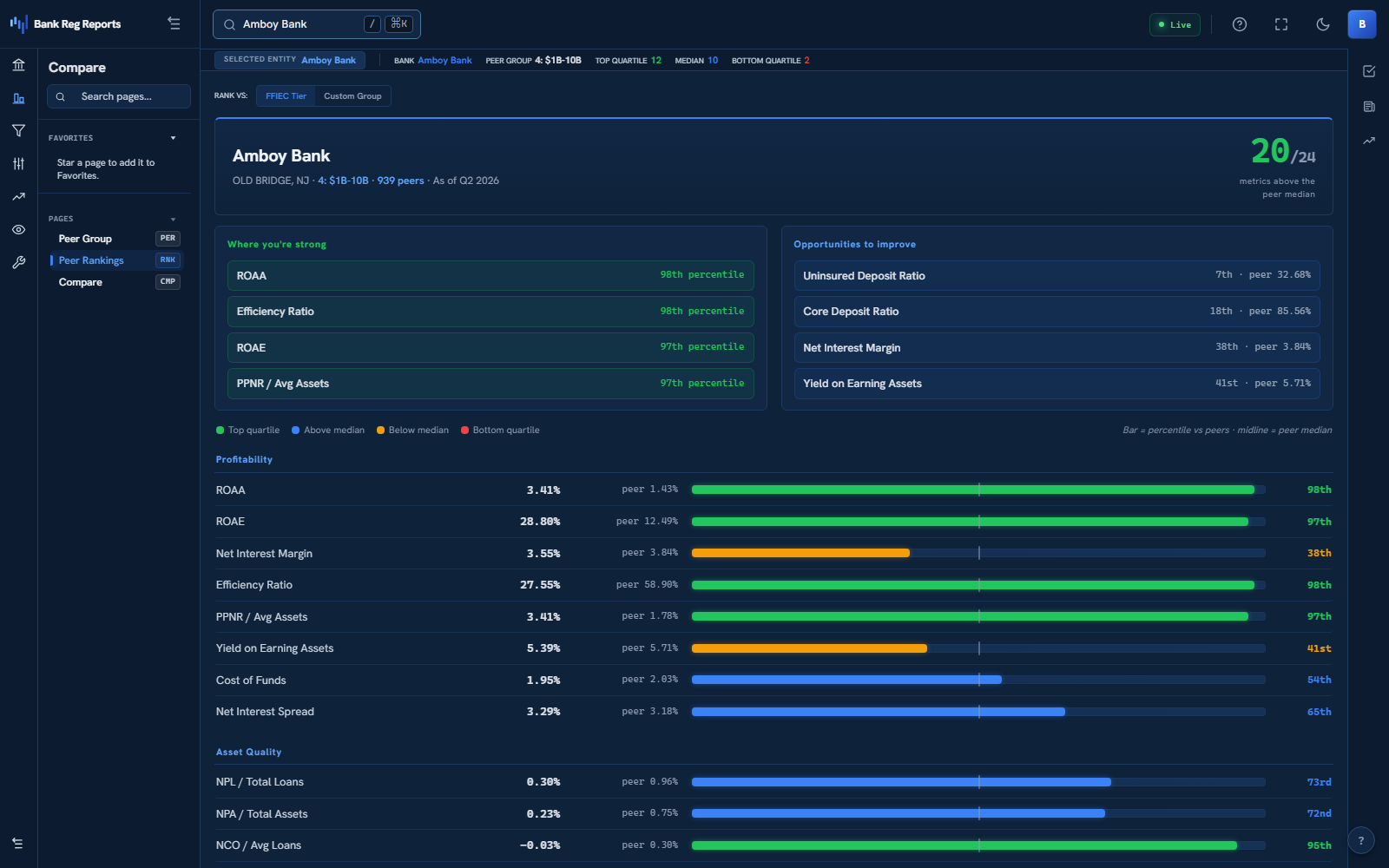The image size is (1389, 868).
Task: Select Custom Group ranking option
Action: 352,96
